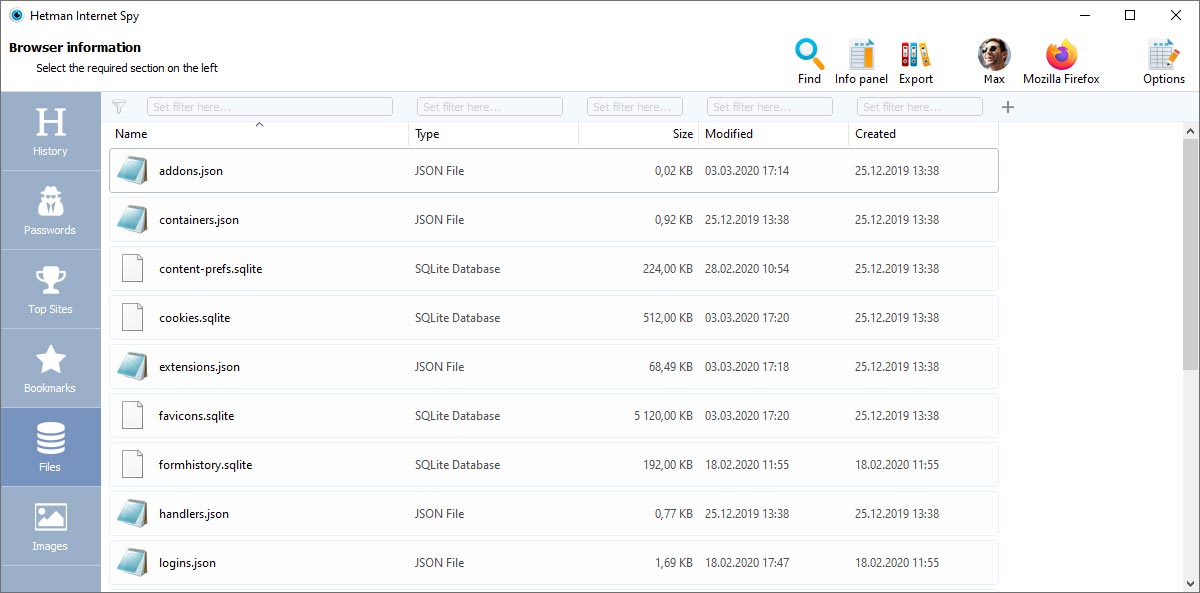Viewport: 1200px width, 593px height.
Task: Add a new filter with plus icon
Action: [1008, 107]
